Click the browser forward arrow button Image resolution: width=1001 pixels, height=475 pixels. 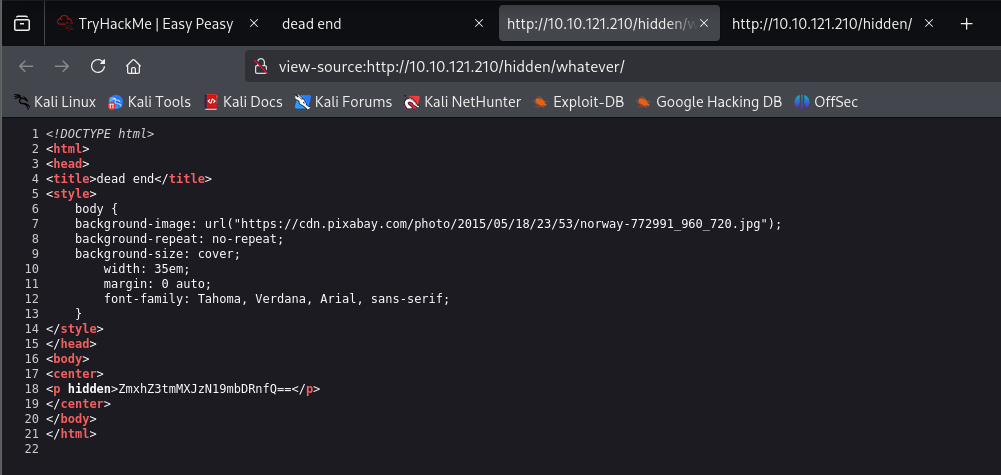point(62,66)
